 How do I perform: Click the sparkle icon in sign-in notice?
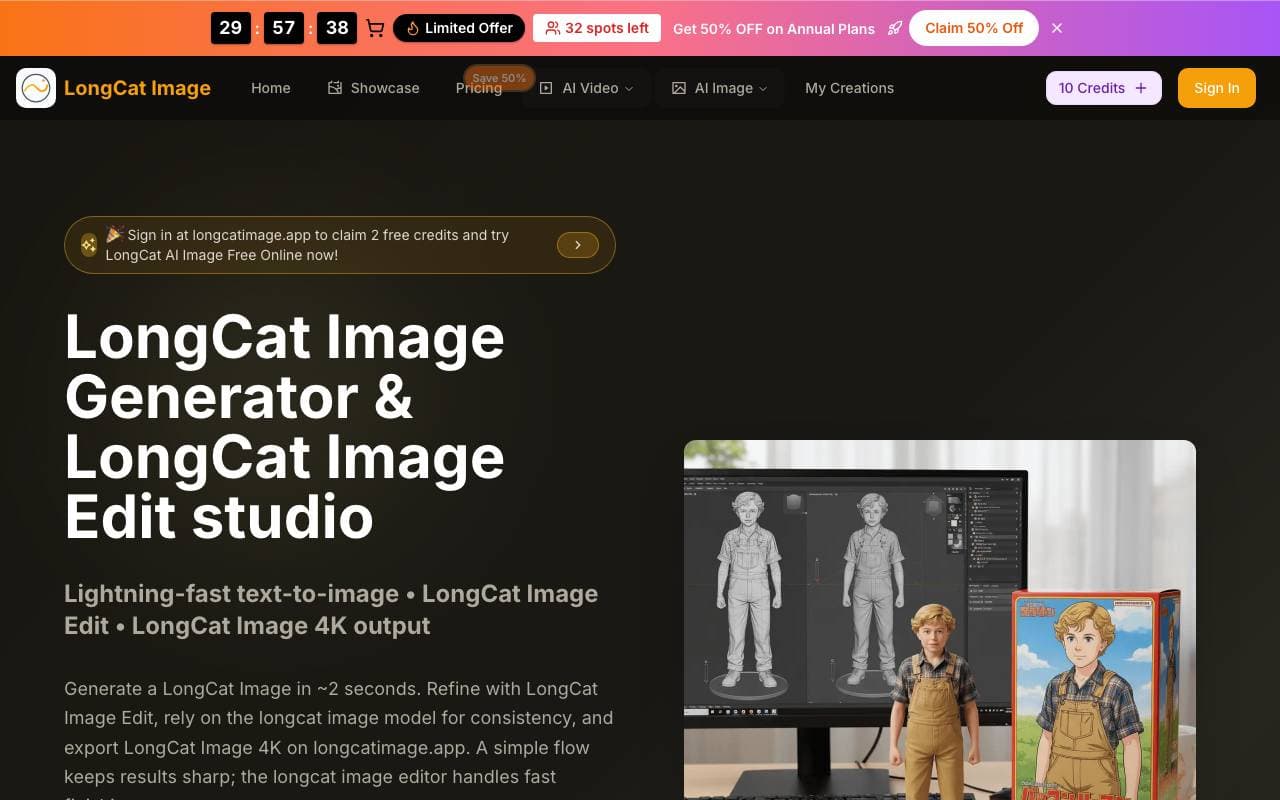[x=89, y=245]
